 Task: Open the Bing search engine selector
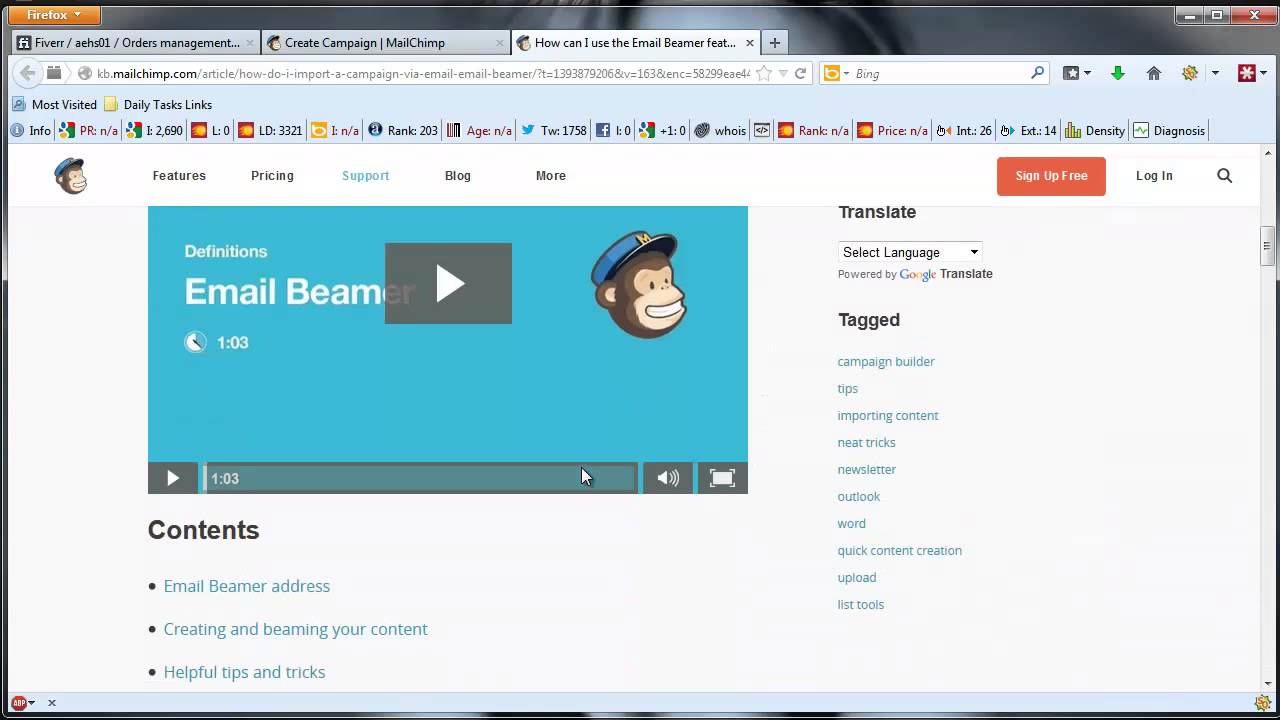click(x=835, y=73)
